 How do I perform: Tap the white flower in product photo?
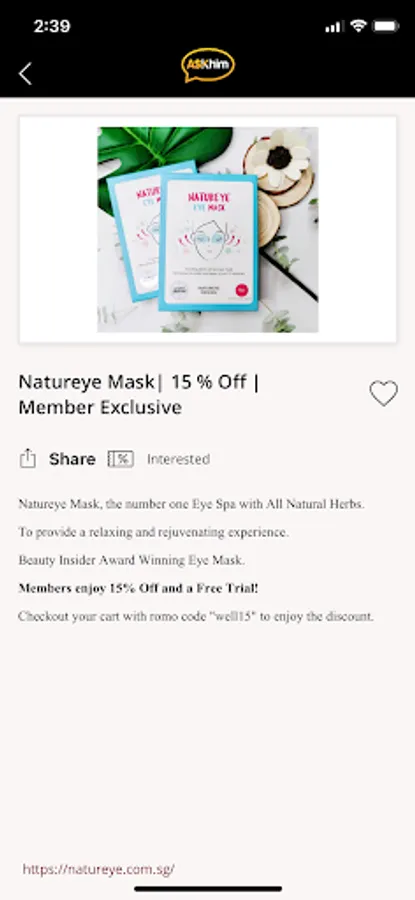pos(281,156)
